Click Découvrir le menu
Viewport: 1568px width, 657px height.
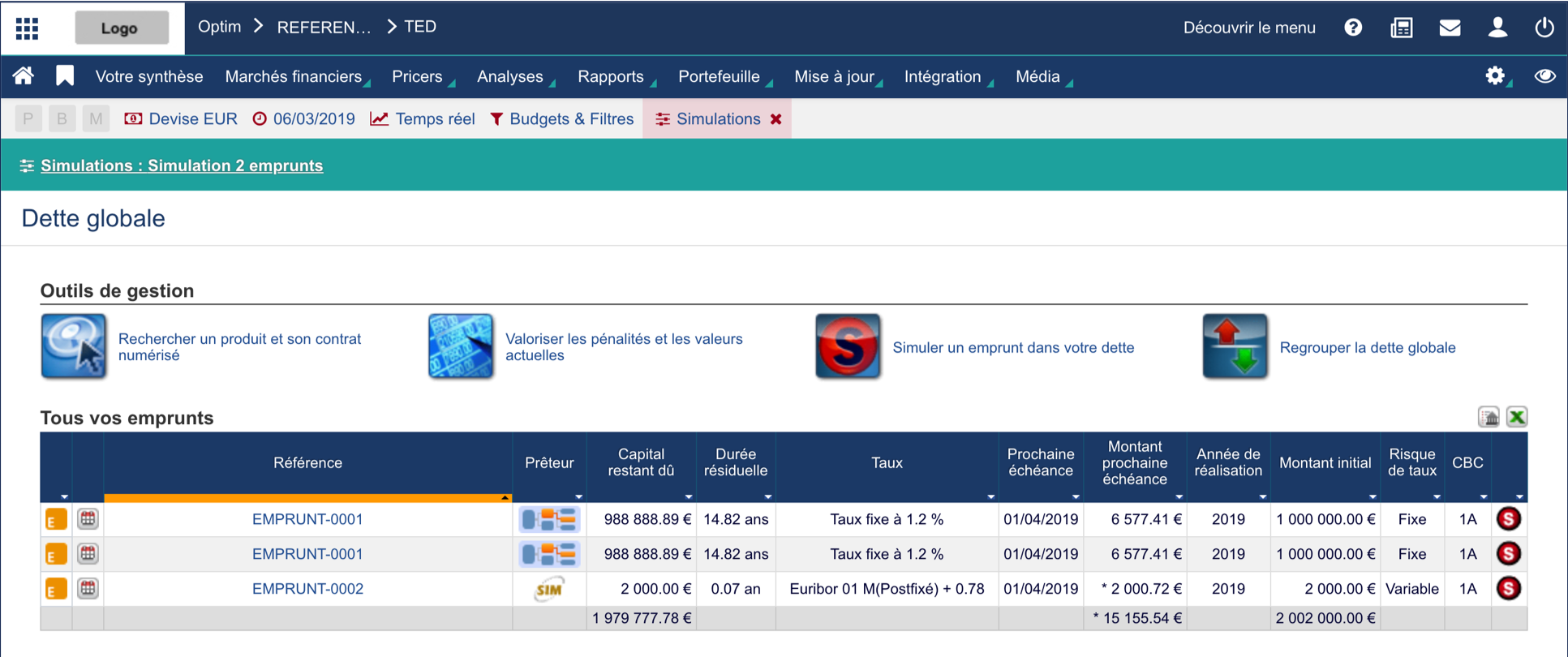point(1249,28)
